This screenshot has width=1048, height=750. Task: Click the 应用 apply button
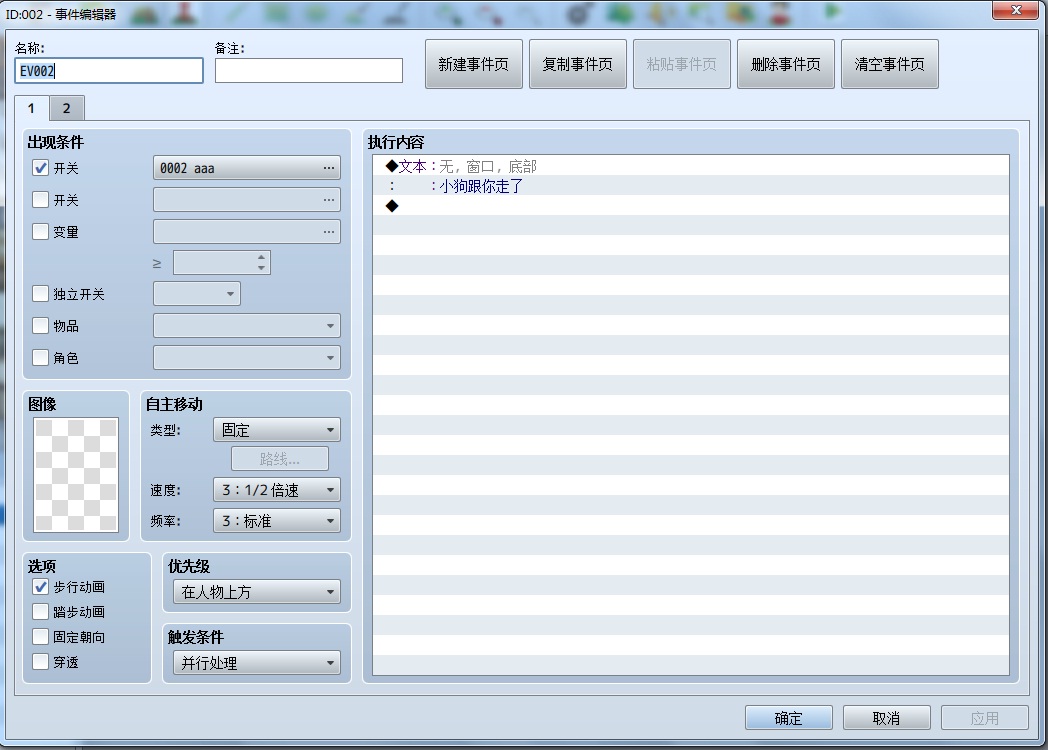(985, 718)
